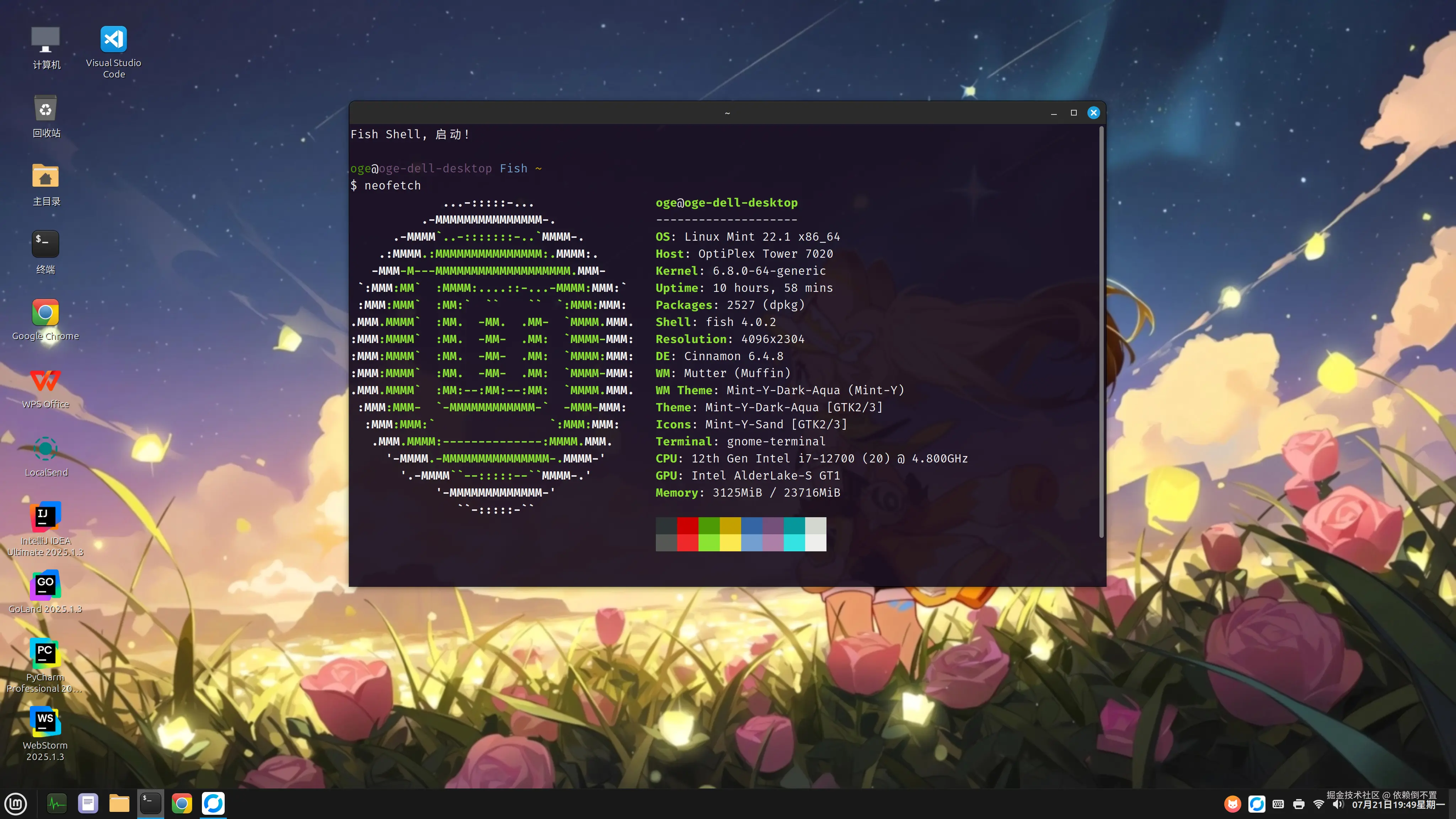This screenshot has width=1456, height=819.
Task: Switch to the terminal window taskbar item
Action: click(150, 803)
